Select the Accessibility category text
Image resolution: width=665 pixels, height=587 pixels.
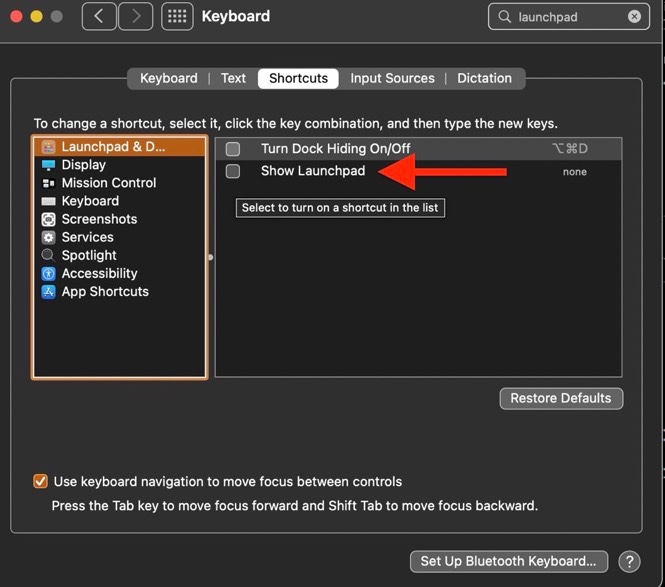click(100, 274)
